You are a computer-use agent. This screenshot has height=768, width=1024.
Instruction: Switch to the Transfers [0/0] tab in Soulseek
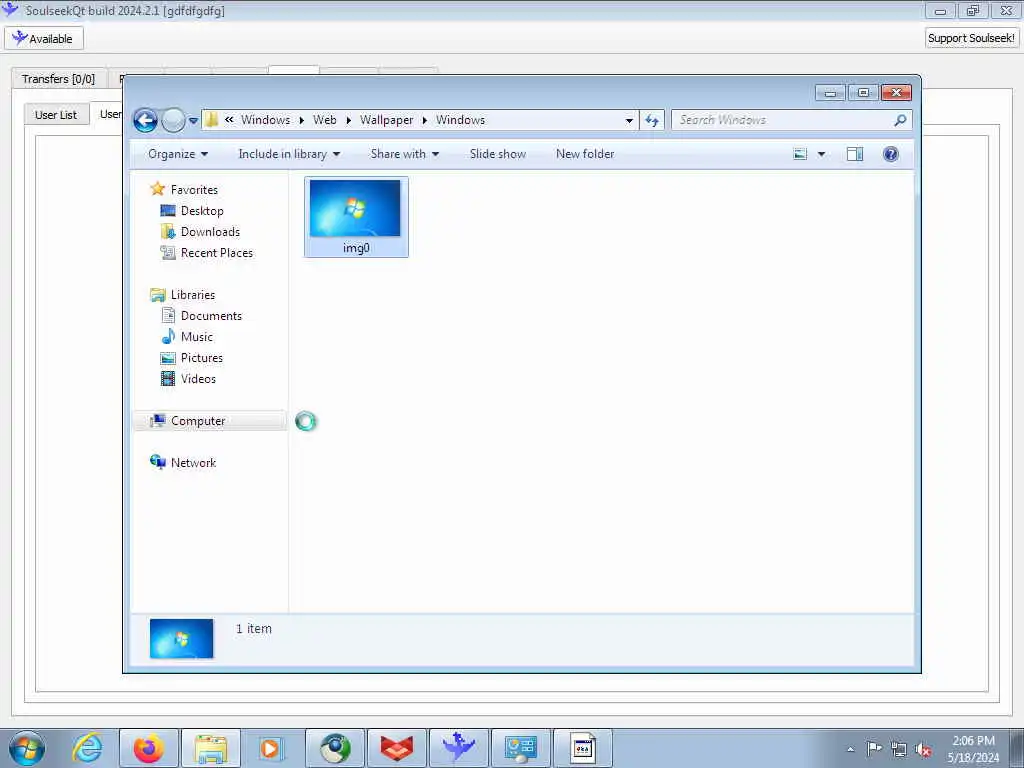(x=58, y=79)
